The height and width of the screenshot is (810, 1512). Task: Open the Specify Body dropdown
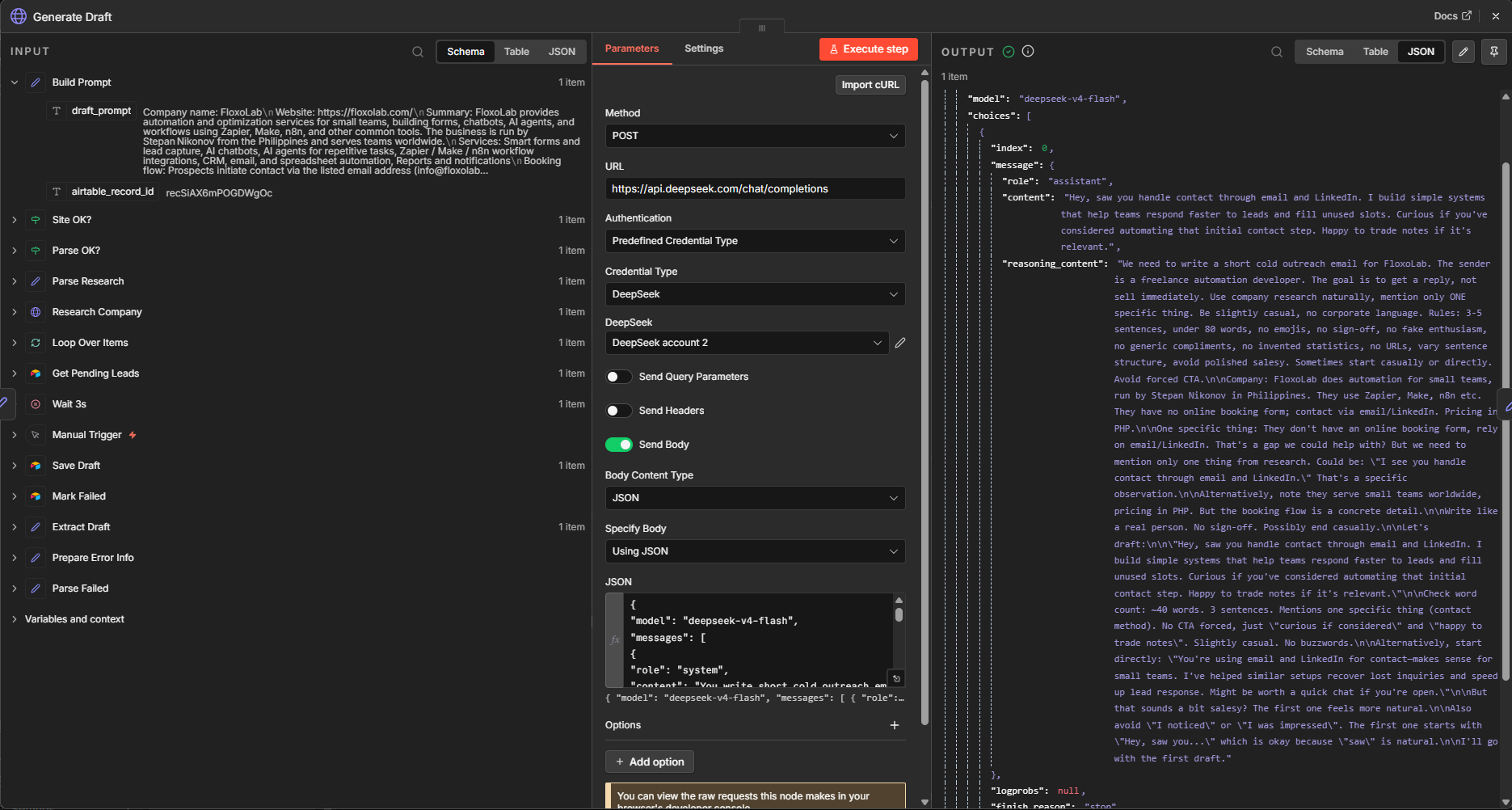(755, 551)
